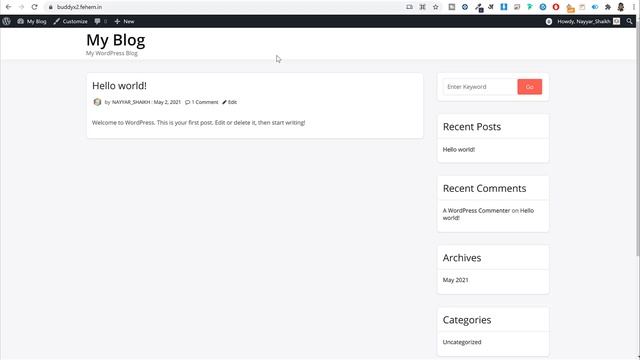Open the New content menu in admin bar

click(124, 21)
